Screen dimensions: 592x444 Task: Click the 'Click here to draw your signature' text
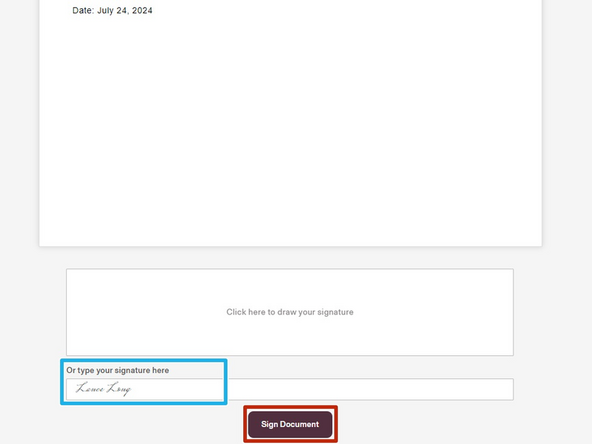(290, 312)
